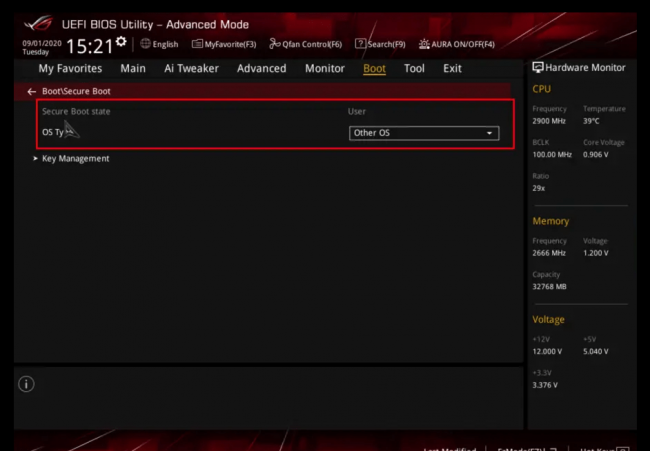Image resolution: width=650 pixels, height=451 pixels.
Task: Click the +5V reading 5.040 V
Action: coord(596,352)
